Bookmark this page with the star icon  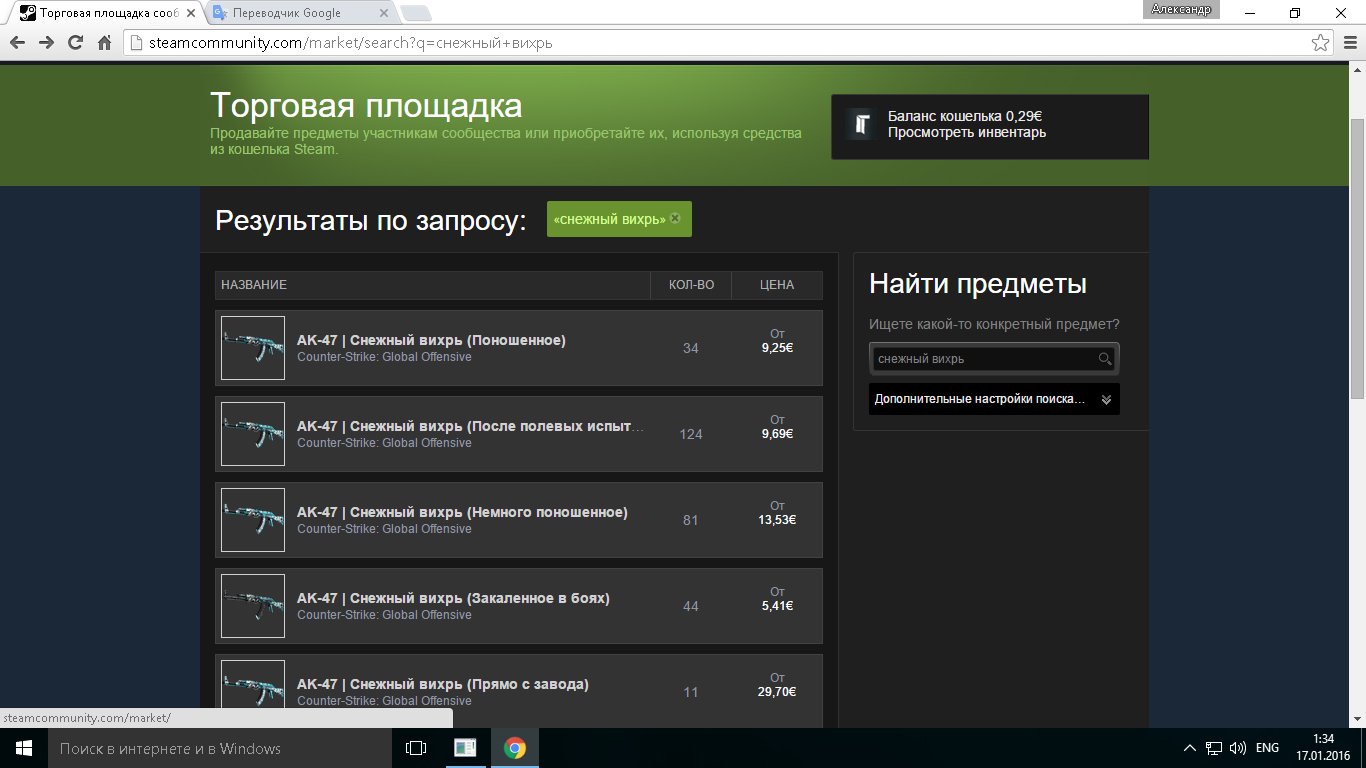1320,43
